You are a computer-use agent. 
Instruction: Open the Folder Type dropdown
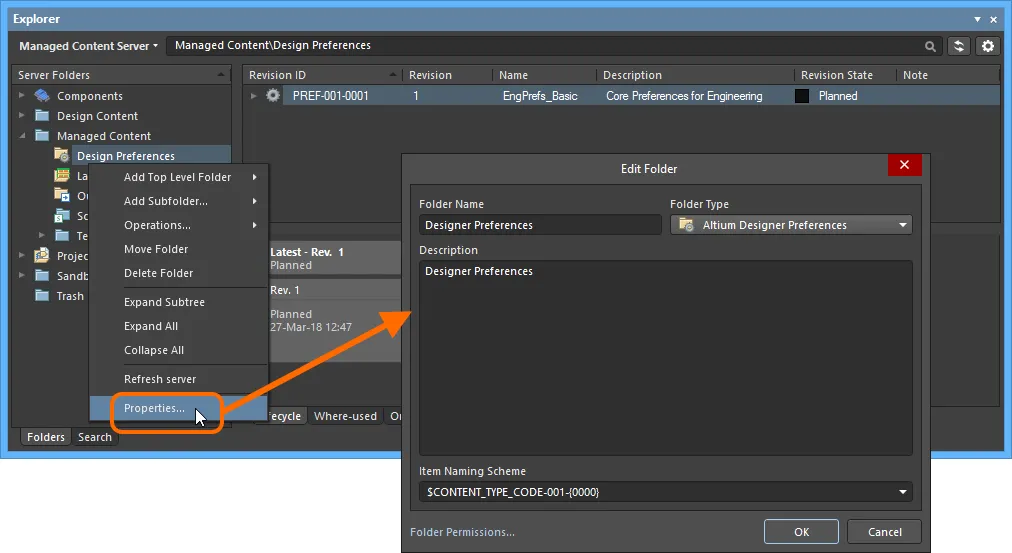point(902,225)
